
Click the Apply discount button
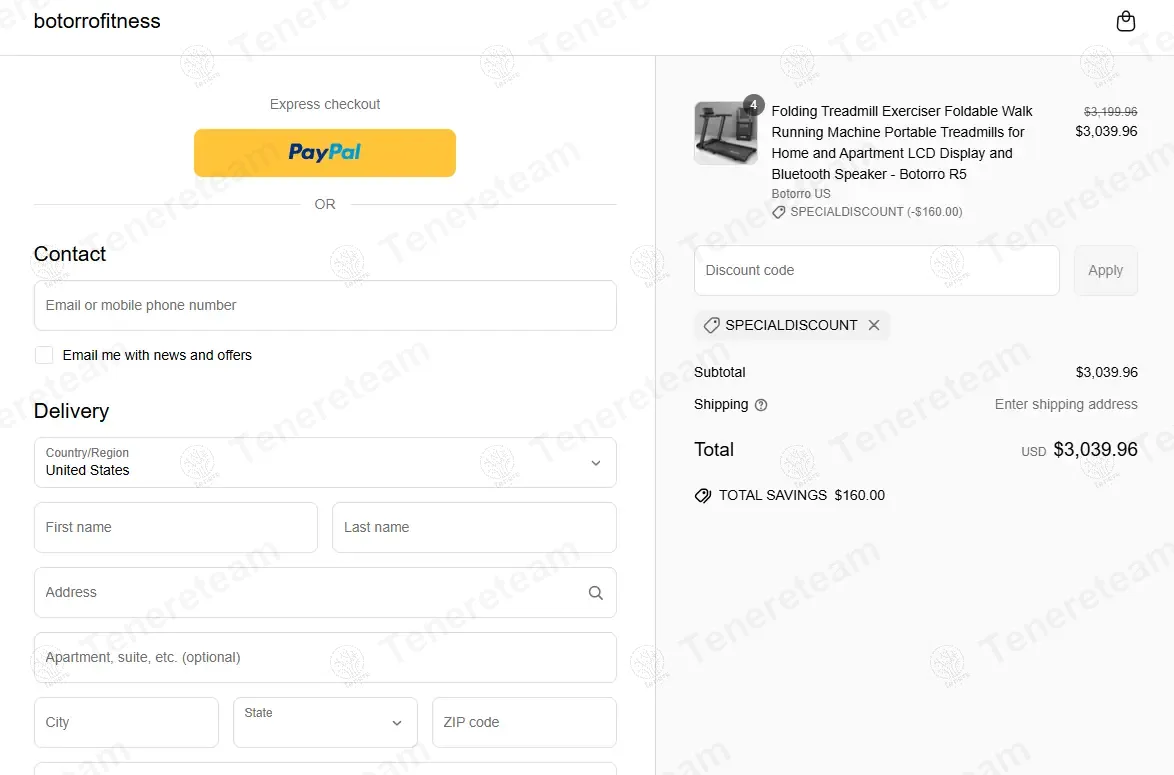pyautogui.click(x=1105, y=270)
